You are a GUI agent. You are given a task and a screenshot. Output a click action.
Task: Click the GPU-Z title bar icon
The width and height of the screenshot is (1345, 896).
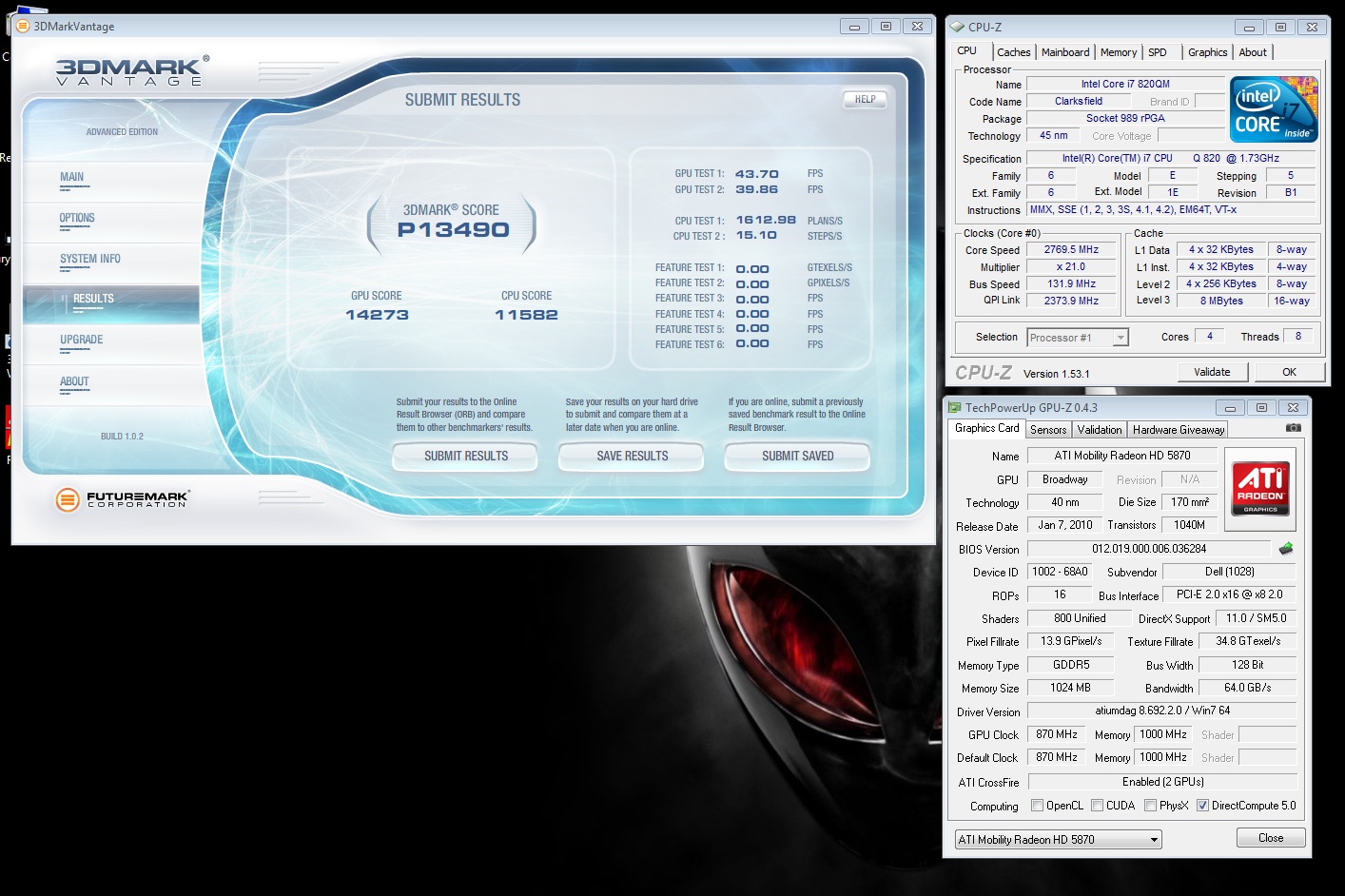[x=955, y=407]
